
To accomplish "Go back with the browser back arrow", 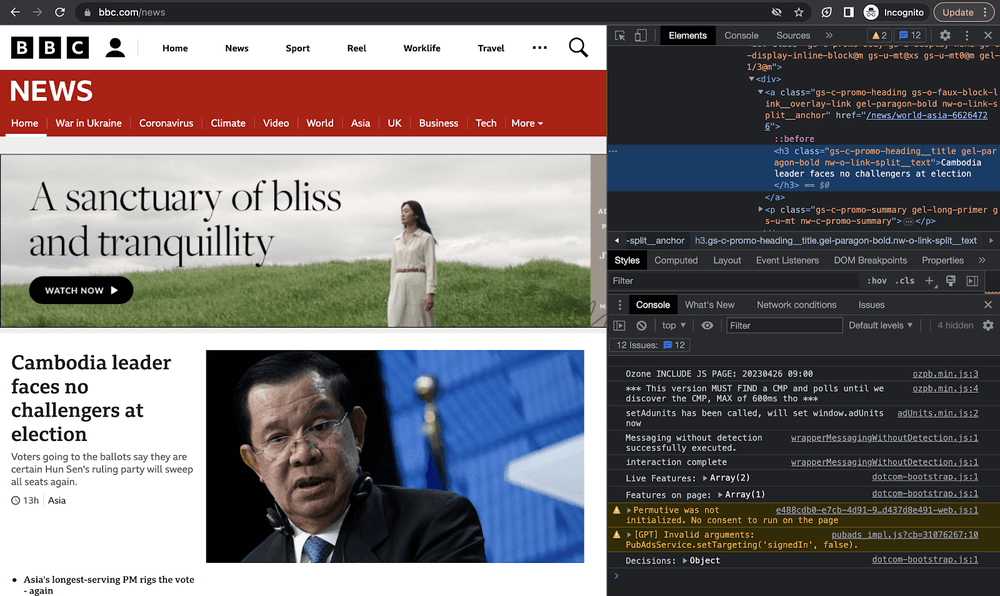I will [15, 12].
